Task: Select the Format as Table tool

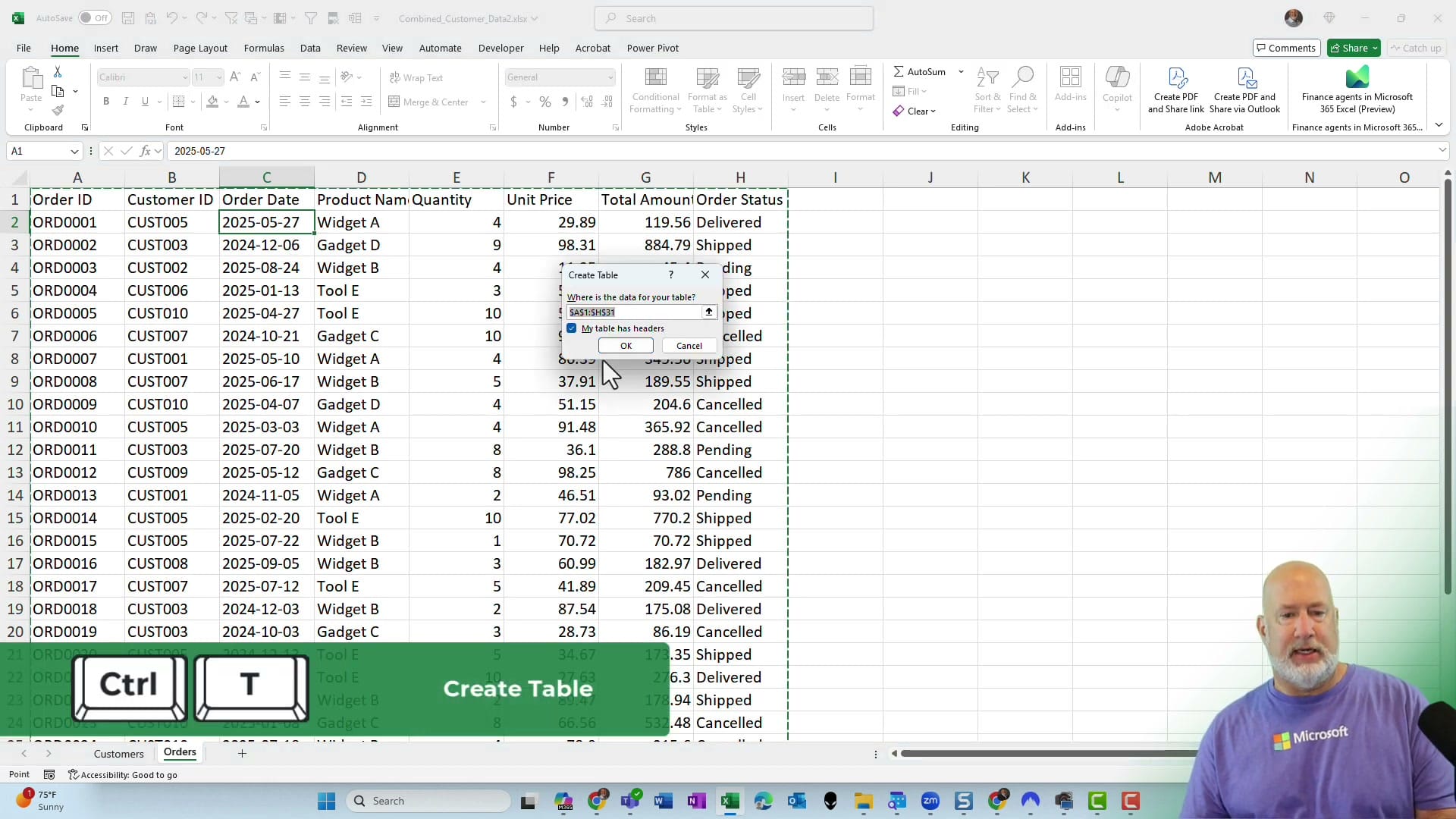Action: pyautogui.click(x=707, y=89)
